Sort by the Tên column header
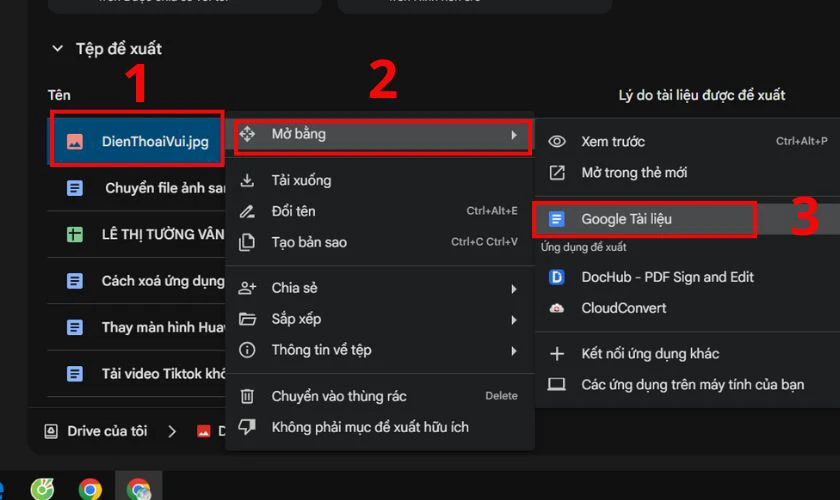The height and width of the screenshot is (500, 840). pos(59,95)
